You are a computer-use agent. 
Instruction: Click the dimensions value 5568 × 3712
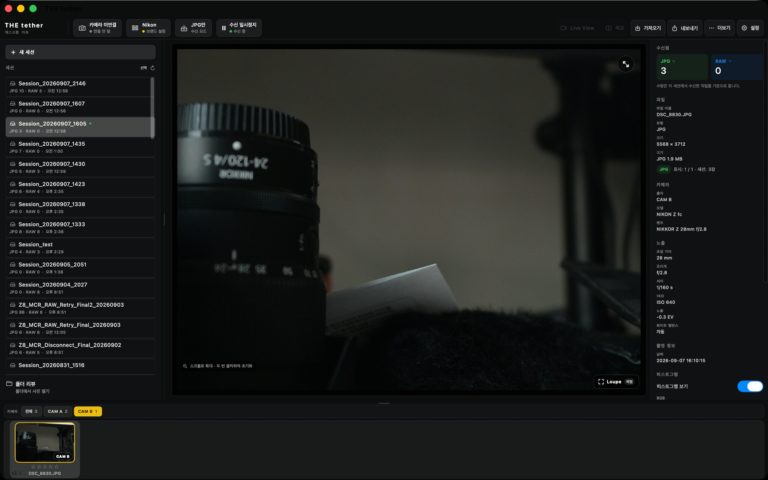coord(671,144)
